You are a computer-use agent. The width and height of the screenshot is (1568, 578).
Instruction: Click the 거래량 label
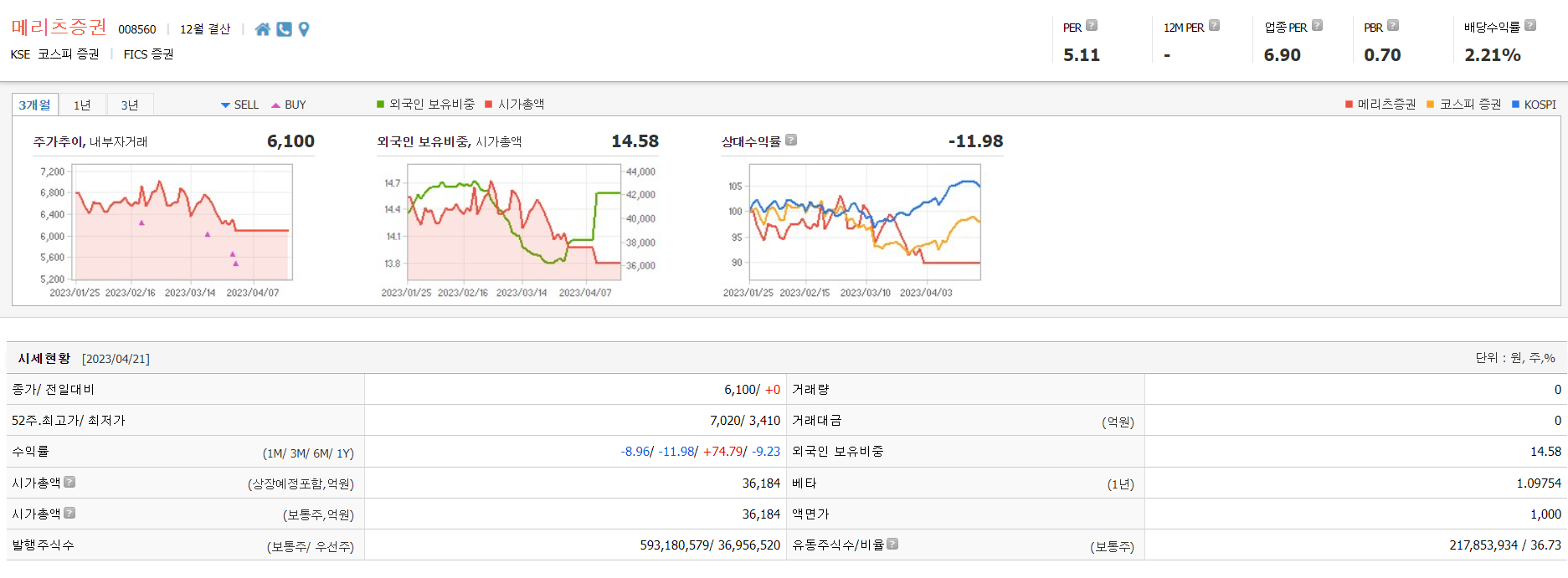[810, 390]
